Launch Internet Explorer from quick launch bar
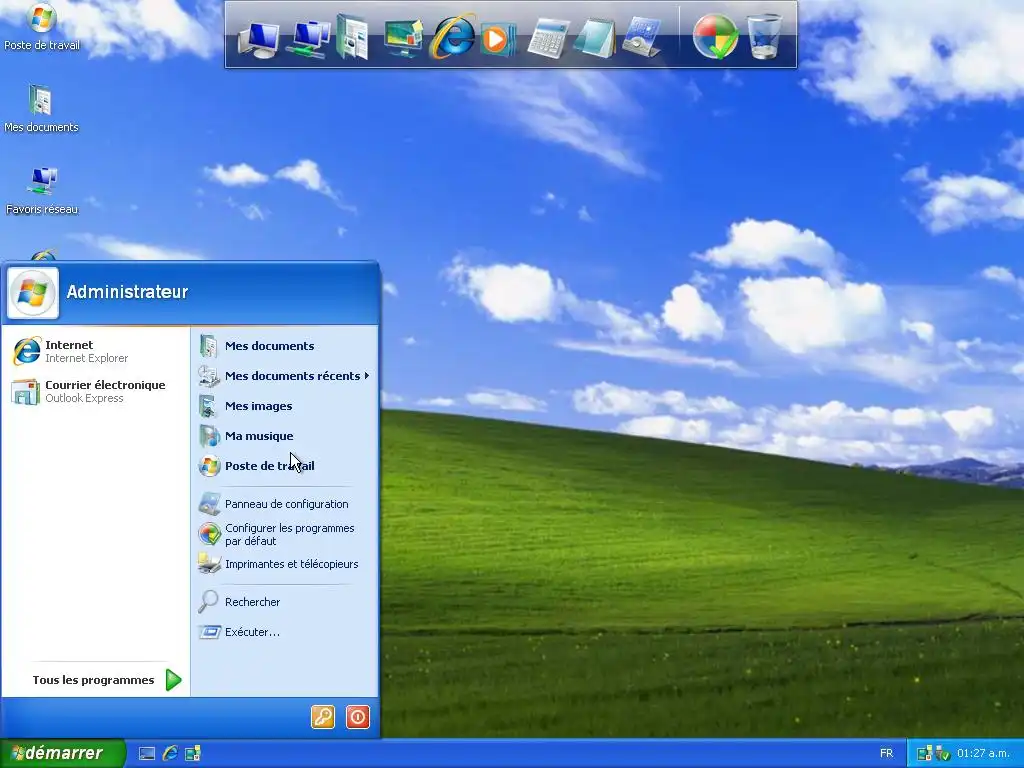Image resolution: width=1024 pixels, height=768 pixels. point(170,754)
